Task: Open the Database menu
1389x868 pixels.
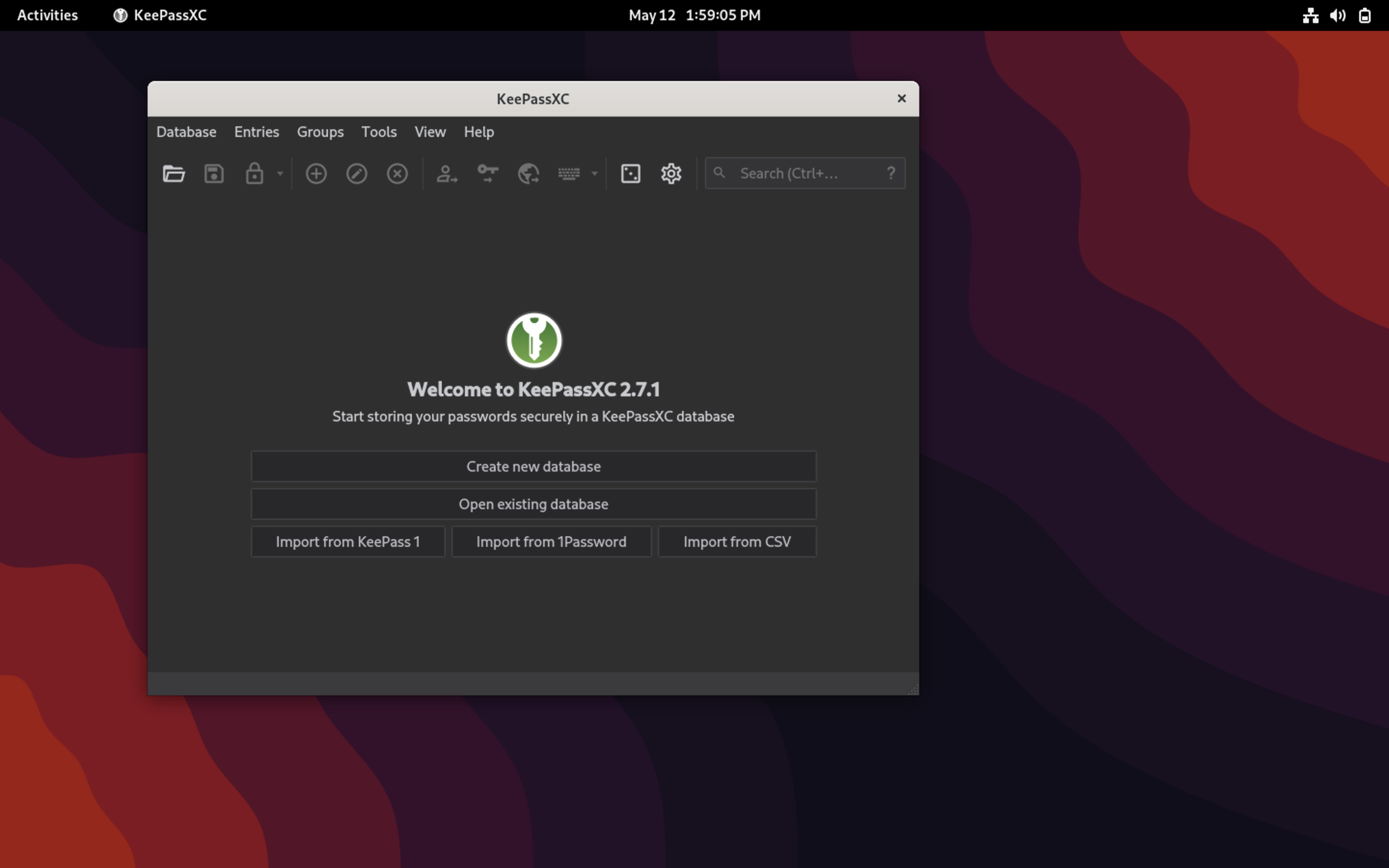Action: pos(185,132)
